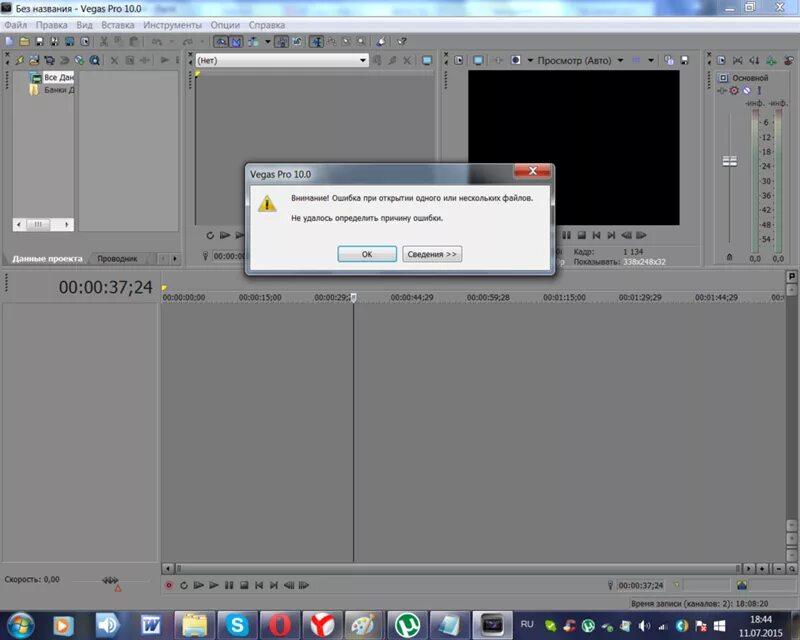Expand the preview overlays grid dropdown arrow
This screenshot has width=800, height=640.
[651, 60]
